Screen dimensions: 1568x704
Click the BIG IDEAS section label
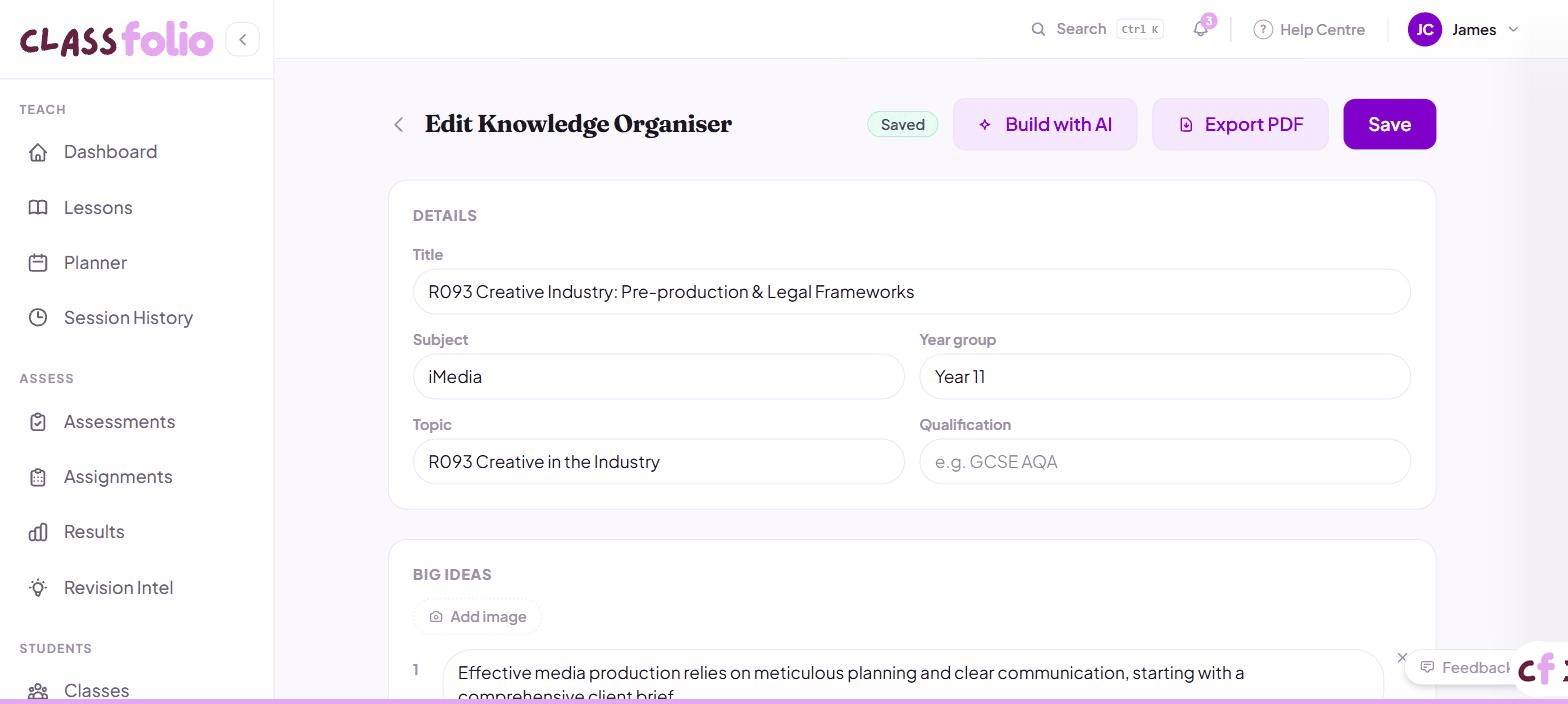[x=452, y=575]
